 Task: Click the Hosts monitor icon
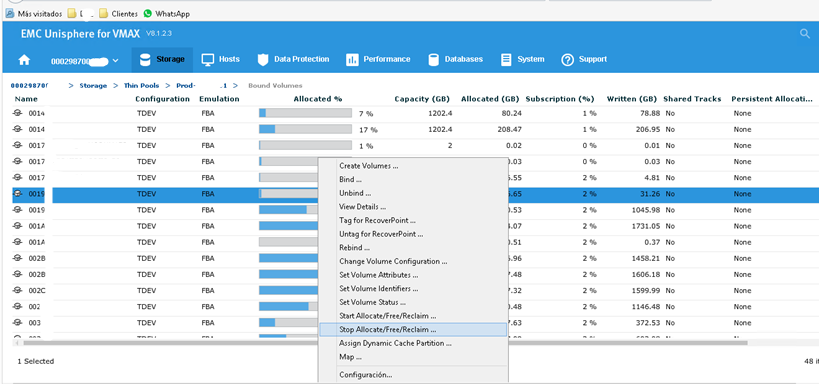[x=208, y=60]
